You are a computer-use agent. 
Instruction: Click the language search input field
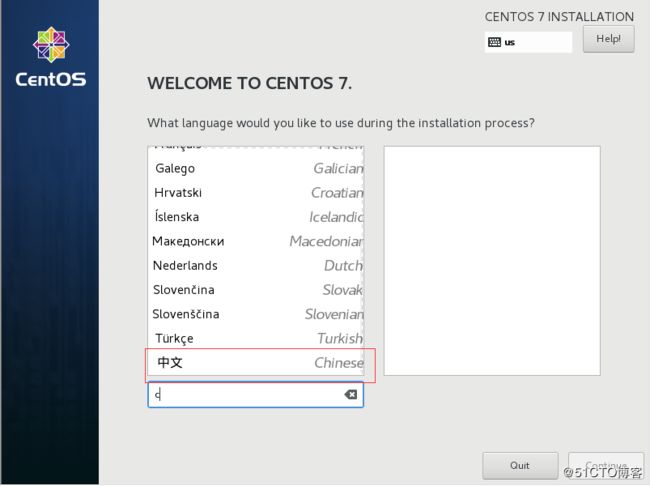255,394
